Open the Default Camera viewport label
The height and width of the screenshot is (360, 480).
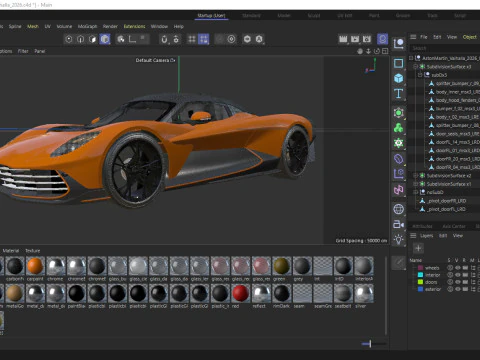click(x=155, y=60)
